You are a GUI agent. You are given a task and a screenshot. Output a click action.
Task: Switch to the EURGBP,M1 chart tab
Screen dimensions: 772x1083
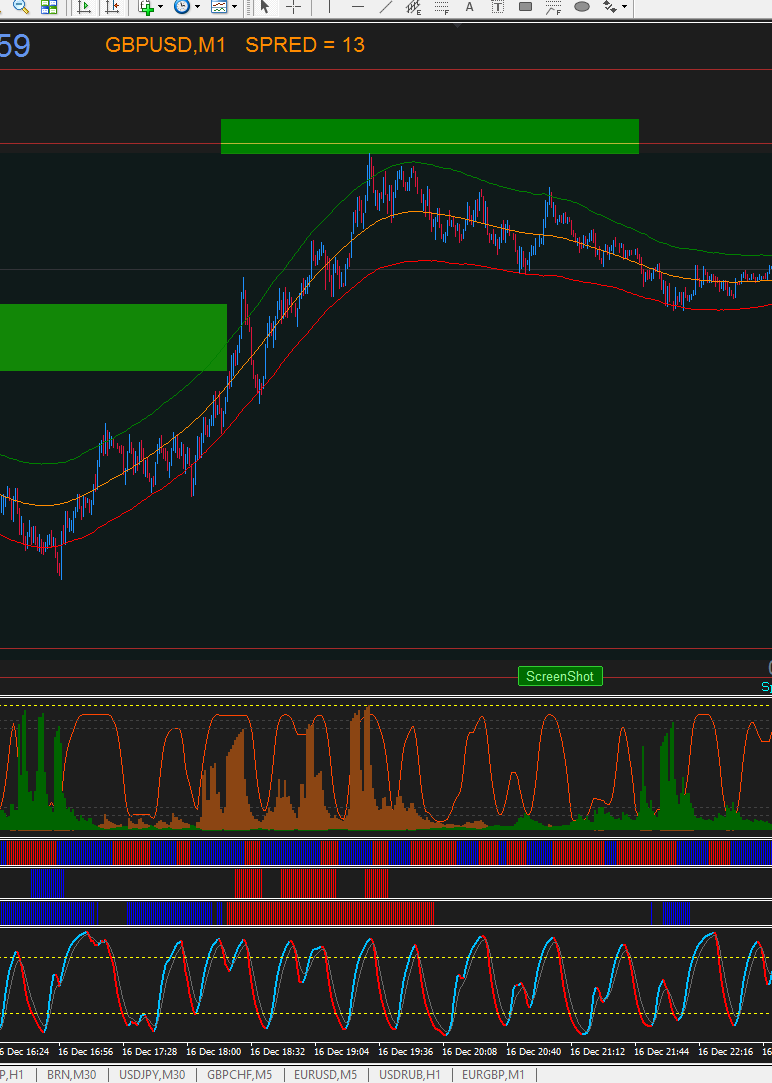pos(493,1075)
